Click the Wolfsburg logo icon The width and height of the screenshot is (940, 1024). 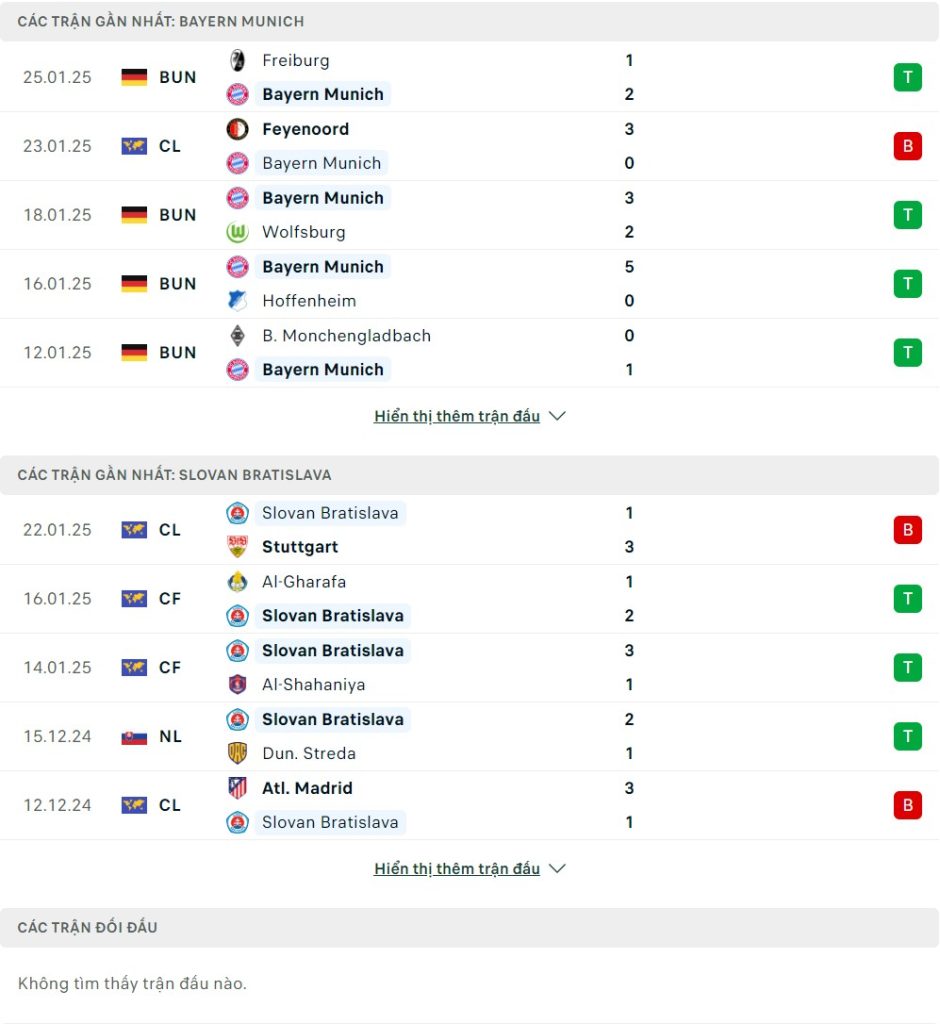pyautogui.click(x=237, y=232)
